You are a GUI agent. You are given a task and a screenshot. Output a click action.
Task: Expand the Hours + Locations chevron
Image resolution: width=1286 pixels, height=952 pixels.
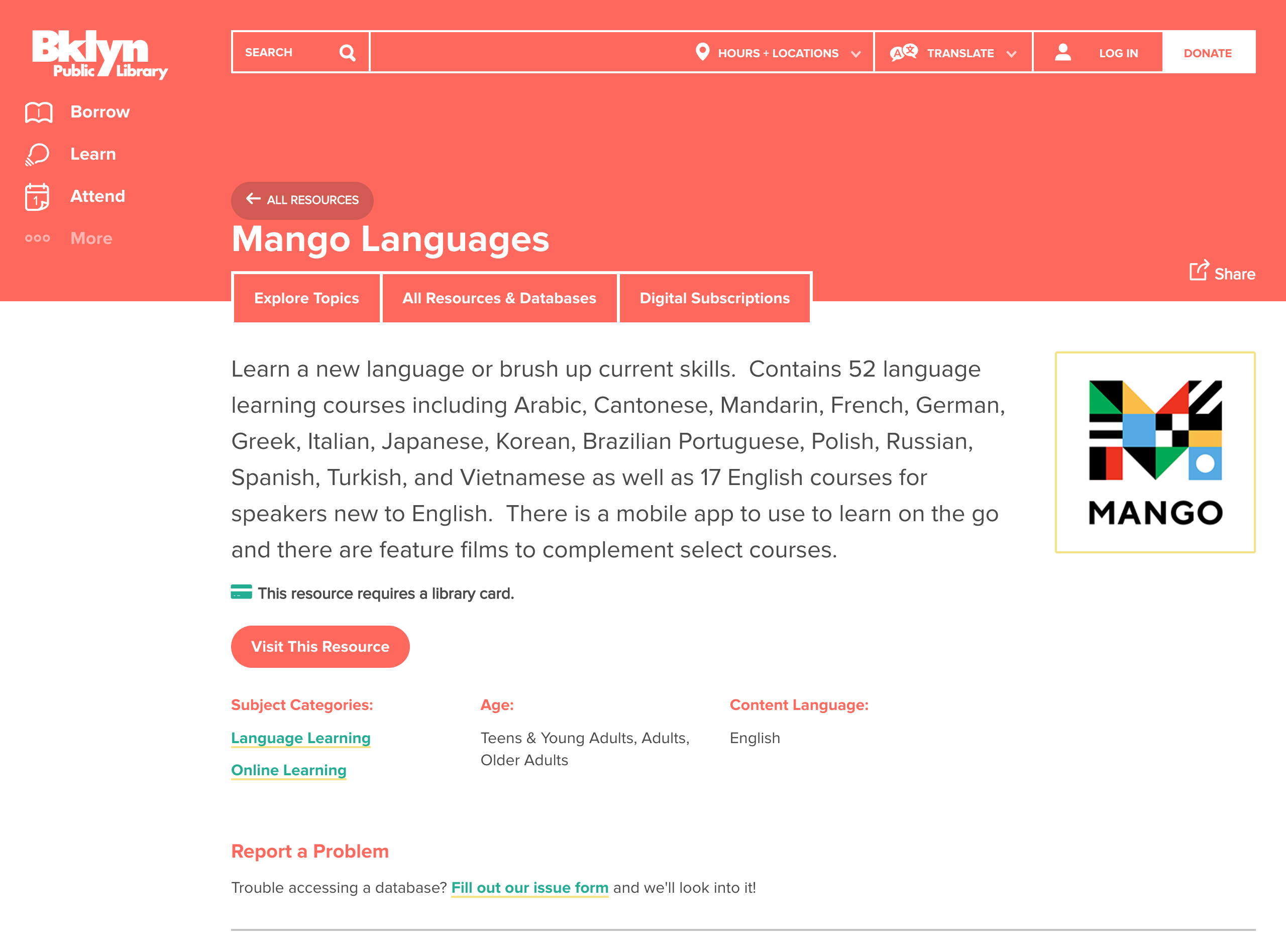pyautogui.click(x=856, y=54)
